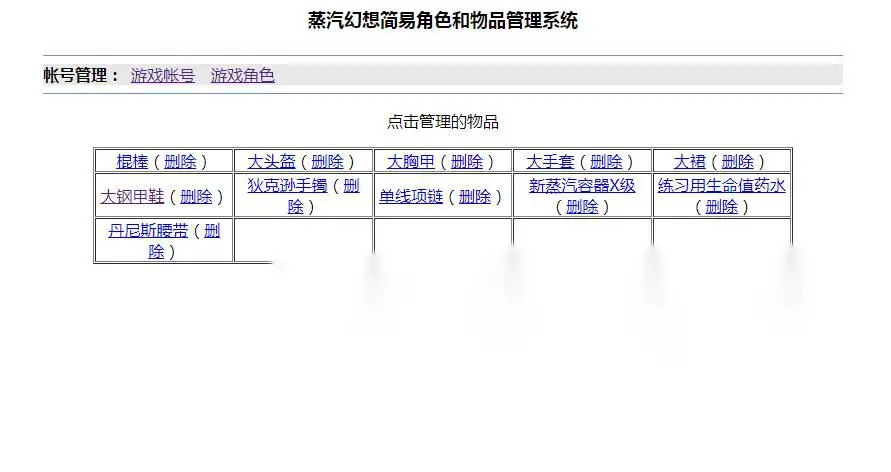This screenshot has width=891, height=472.
Task: Open the 狄克逊手镯 item link
Action: [x=288, y=186]
